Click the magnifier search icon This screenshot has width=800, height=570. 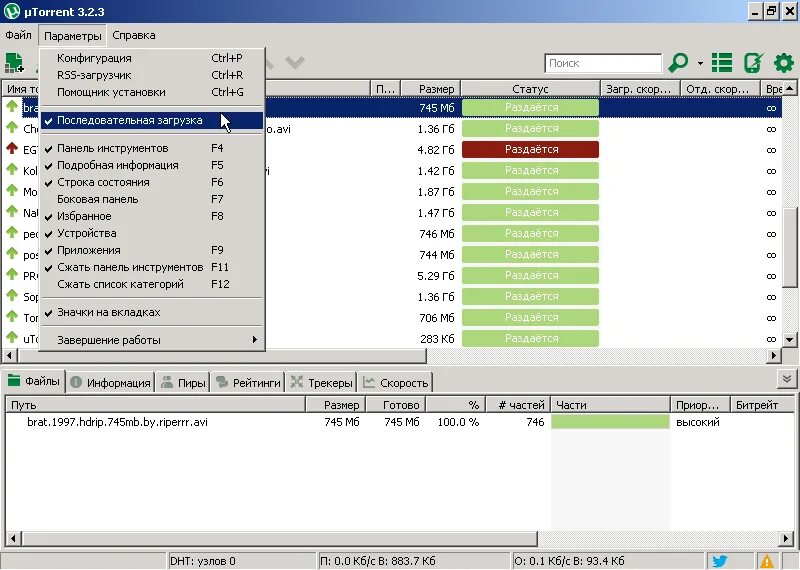coord(678,63)
